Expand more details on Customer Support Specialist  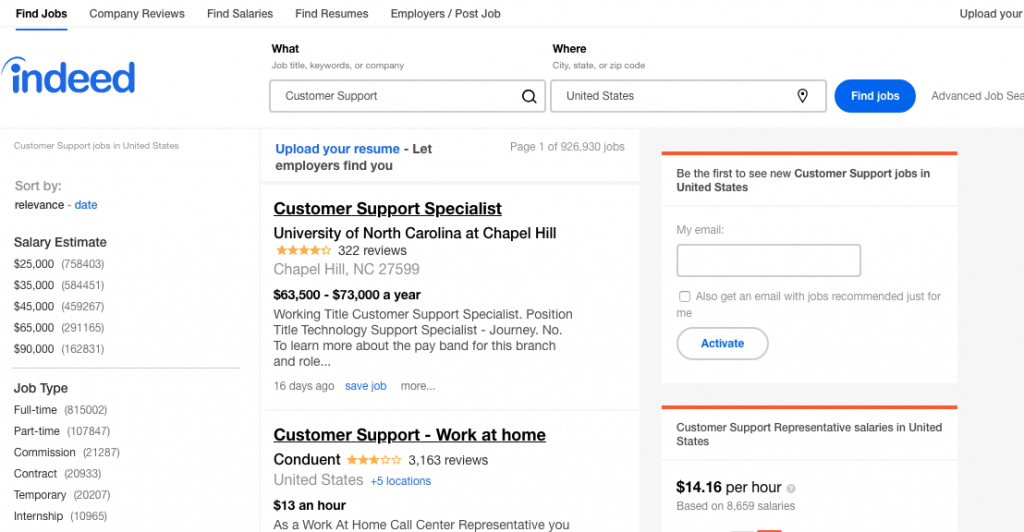tap(418, 386)
